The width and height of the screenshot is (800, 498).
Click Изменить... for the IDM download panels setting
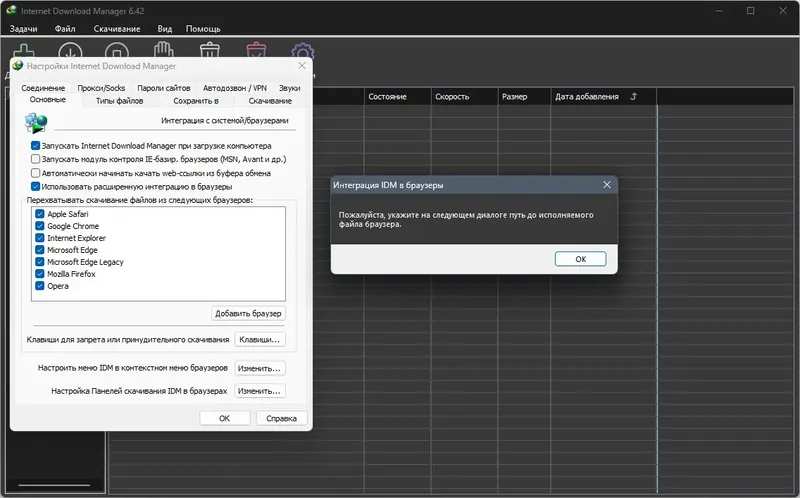tap(259, 391)
